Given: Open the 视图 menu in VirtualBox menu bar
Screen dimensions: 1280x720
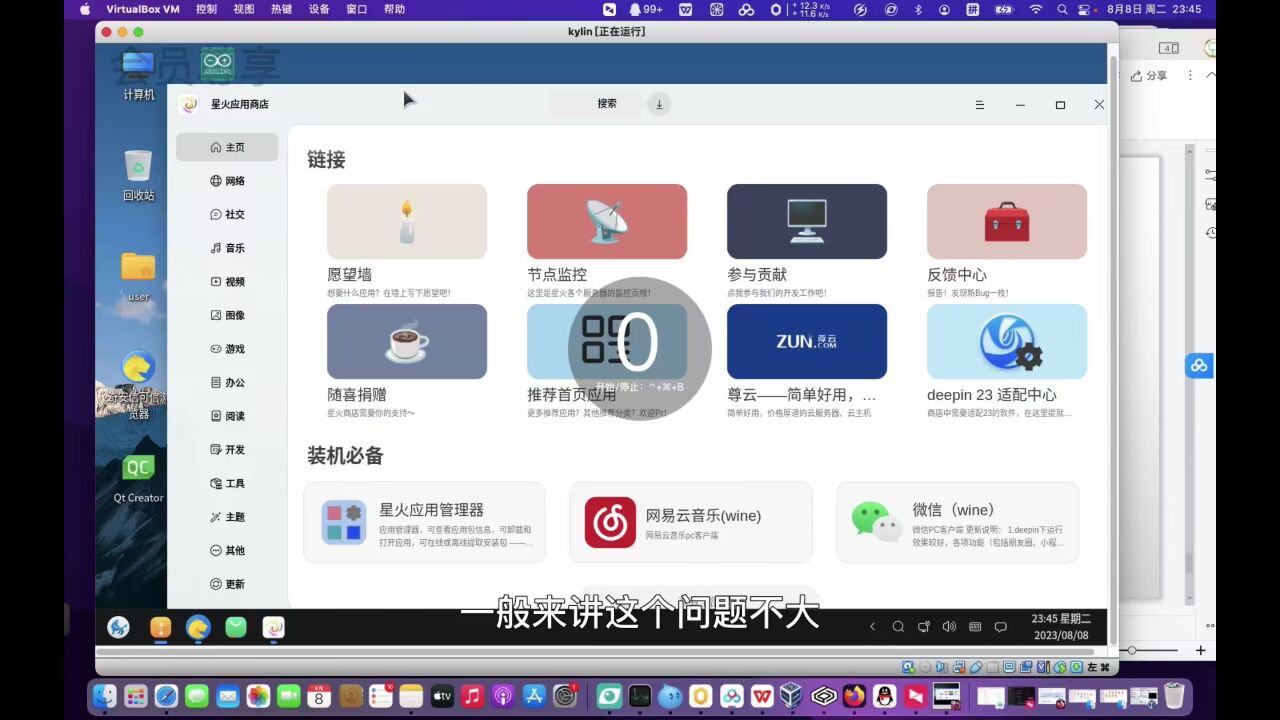Looking at the screenshot, I should [x=244, y=9].
